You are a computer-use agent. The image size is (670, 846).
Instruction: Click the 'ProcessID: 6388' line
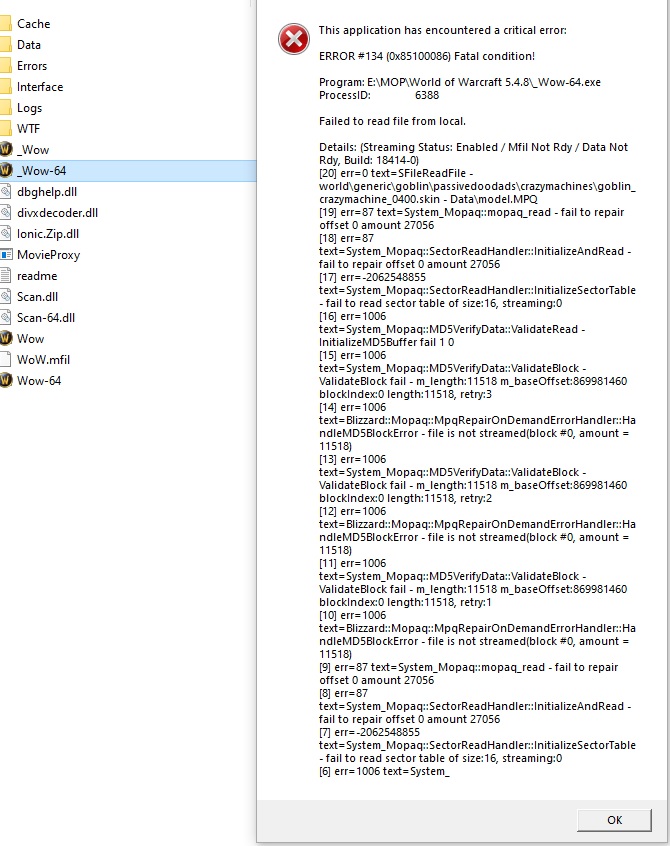pos(379,95)
